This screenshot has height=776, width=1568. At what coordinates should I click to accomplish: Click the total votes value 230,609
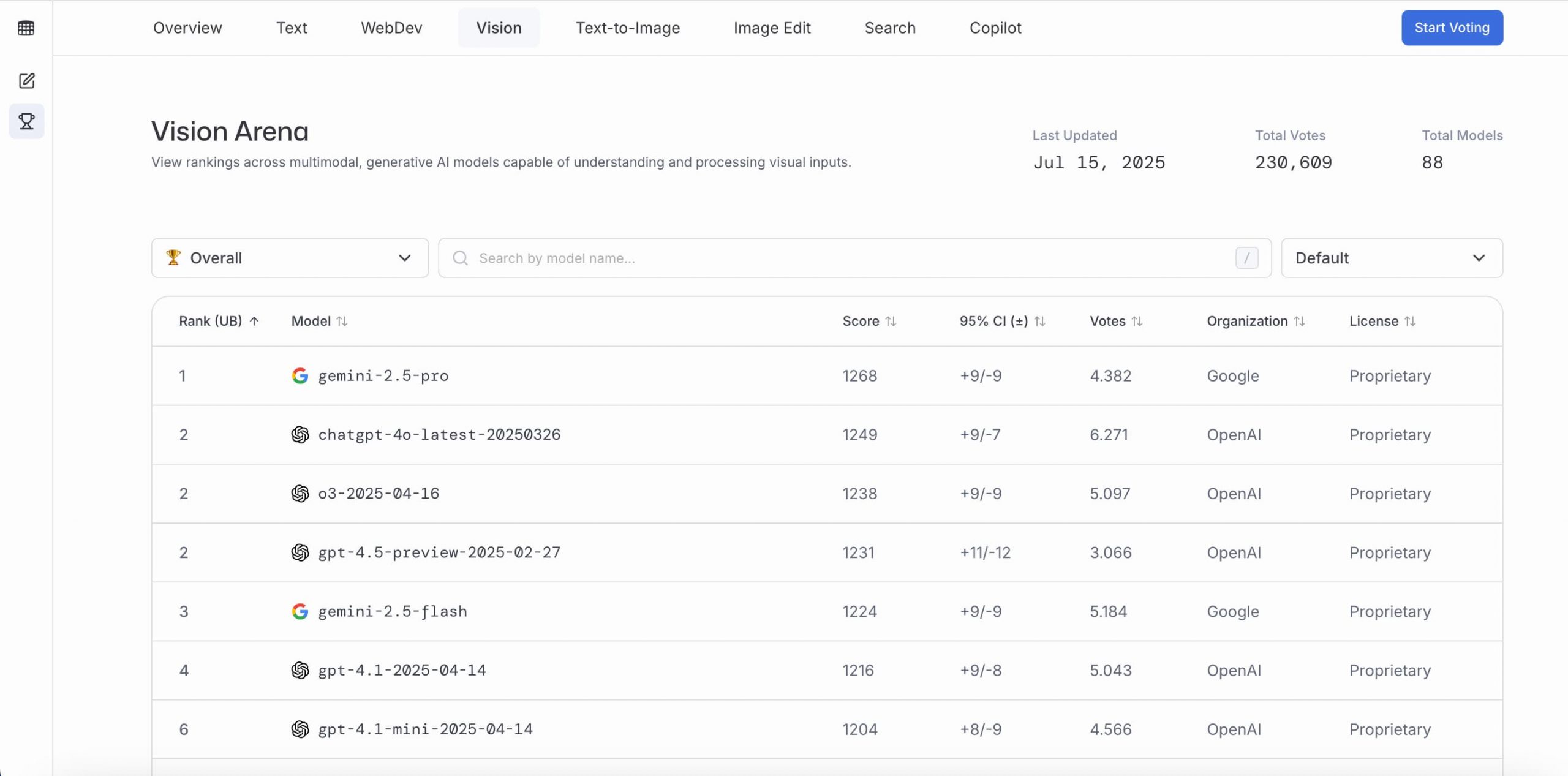(x=1293, y=162)
